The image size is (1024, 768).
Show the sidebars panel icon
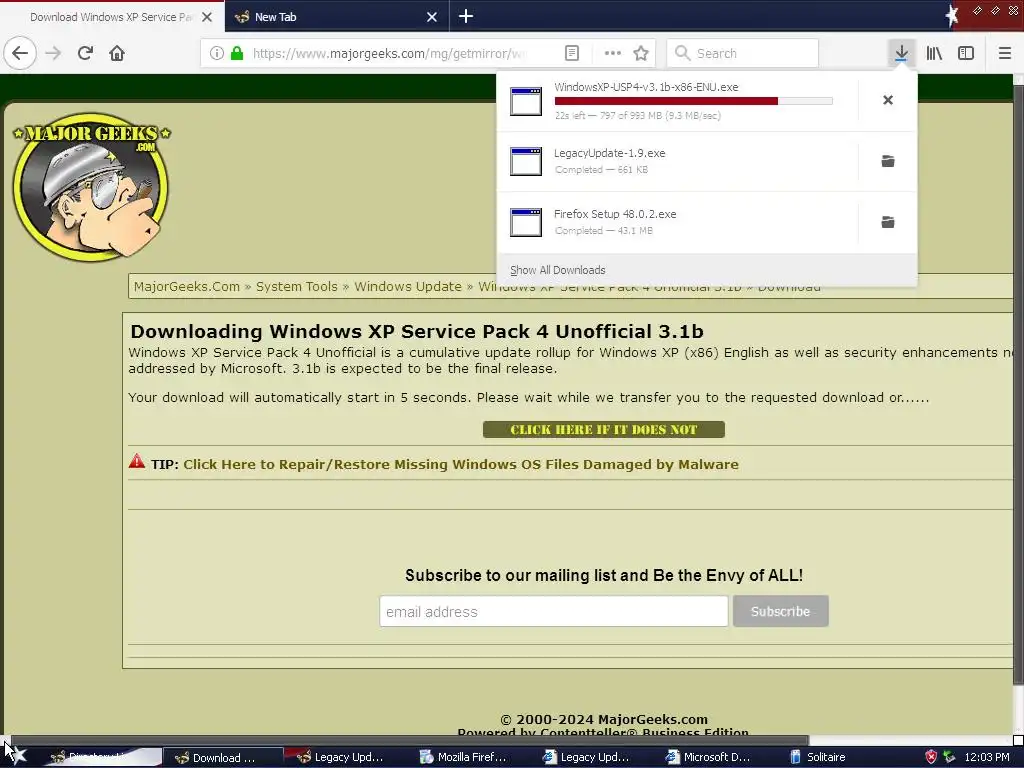point(966,53)
